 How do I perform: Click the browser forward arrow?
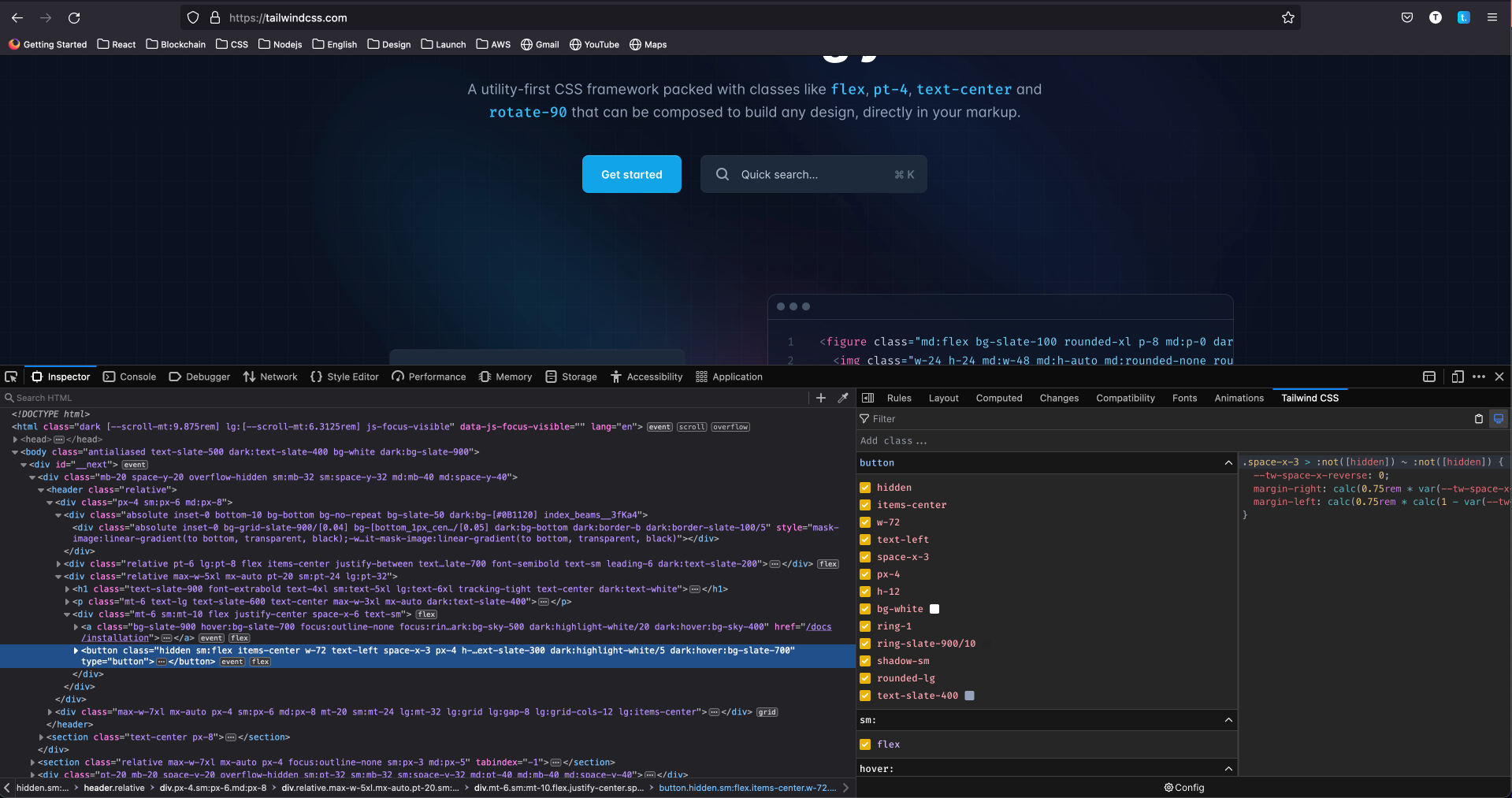coord(46,17)
